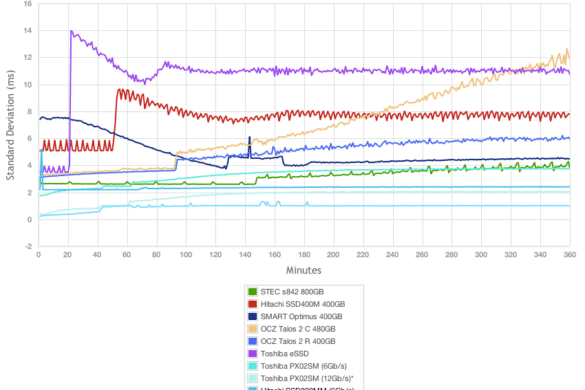Select the 'Hitachi SSD400M 400GB' legend label
Viewport: 585px width, 390px height.
pyautogui.click(x=303, y=304)
